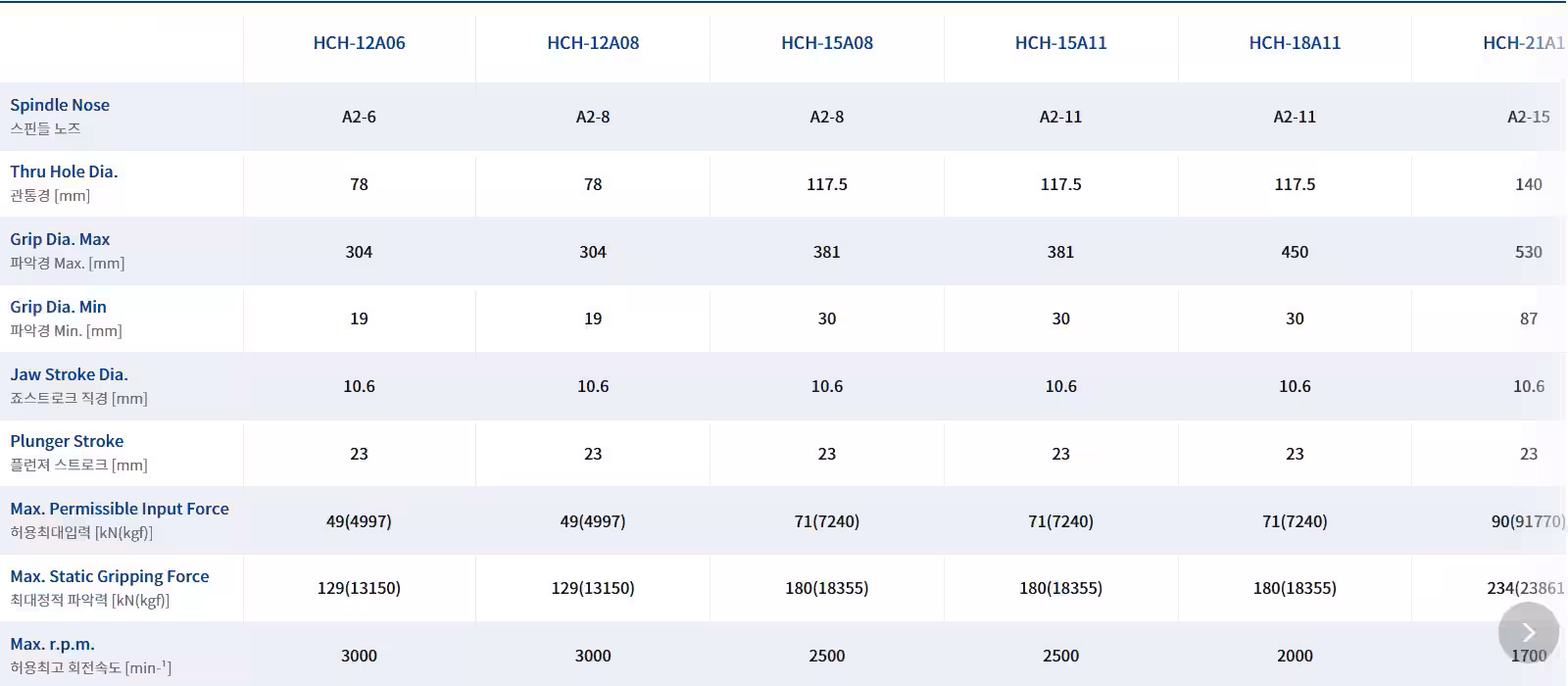
Task: Click the partially visible HCH-21A model header
Action: click(1524, 43)
